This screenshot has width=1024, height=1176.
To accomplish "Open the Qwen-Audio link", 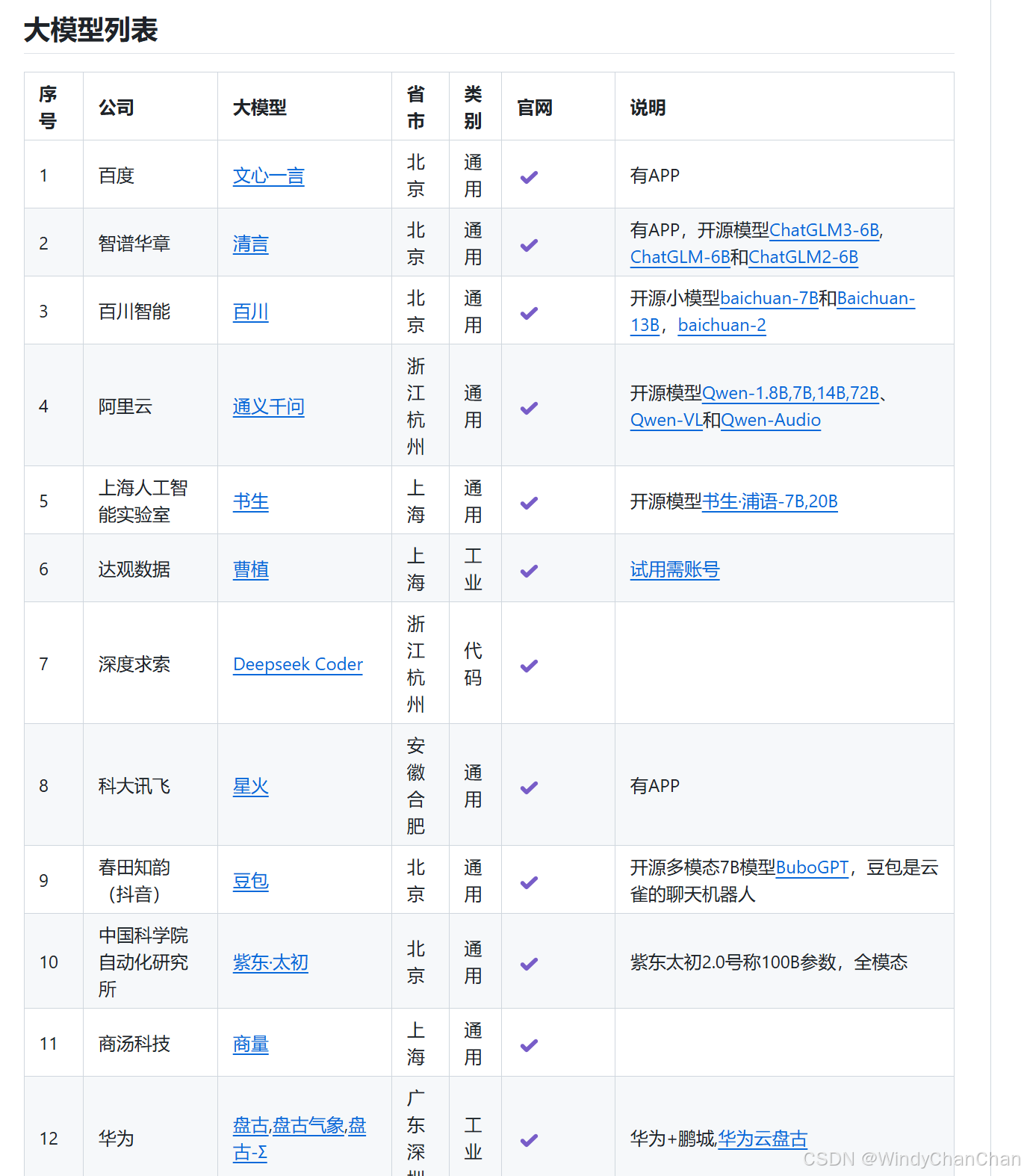I will [x=771, y=420].
